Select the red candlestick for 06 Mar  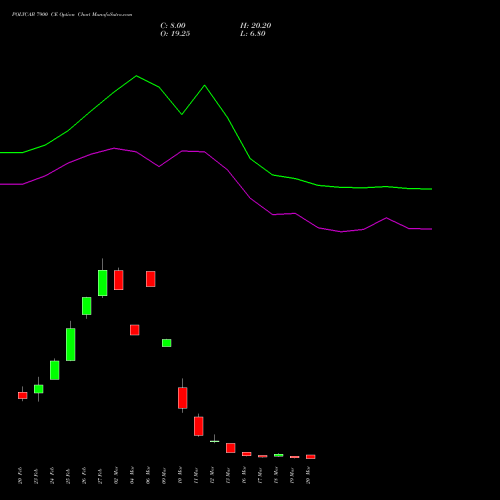coord(151,279)
